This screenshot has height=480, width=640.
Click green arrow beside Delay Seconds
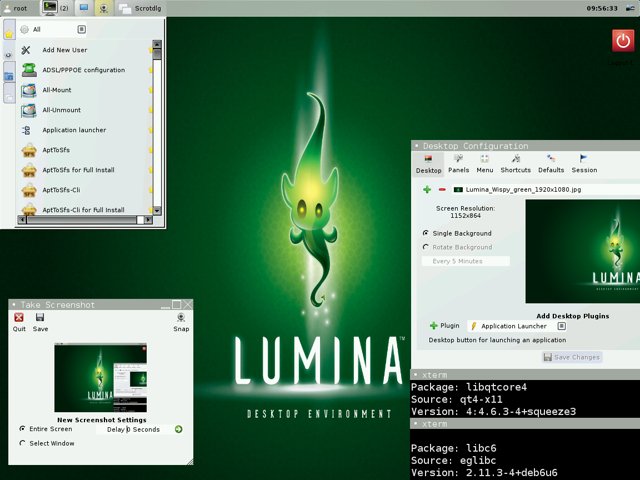pos(178,429)
